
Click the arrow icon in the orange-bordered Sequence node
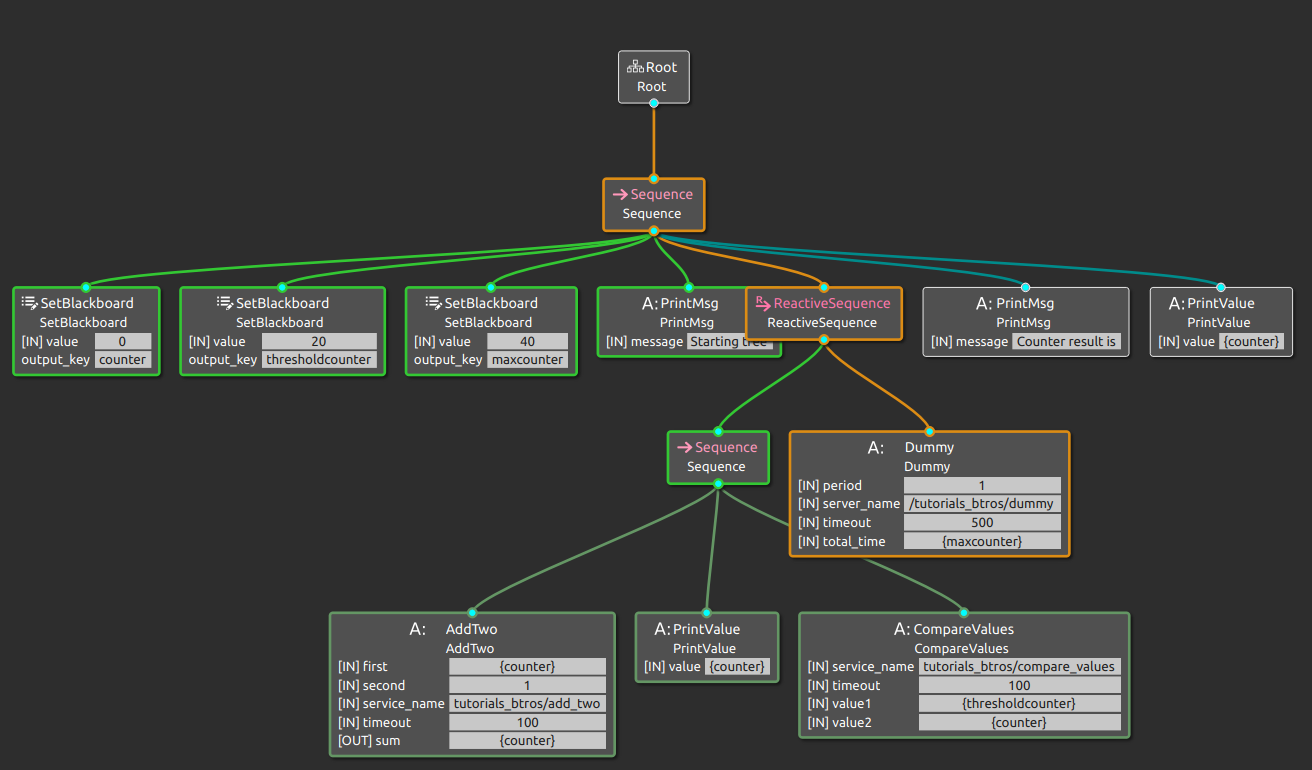click(x=620, y=195)
